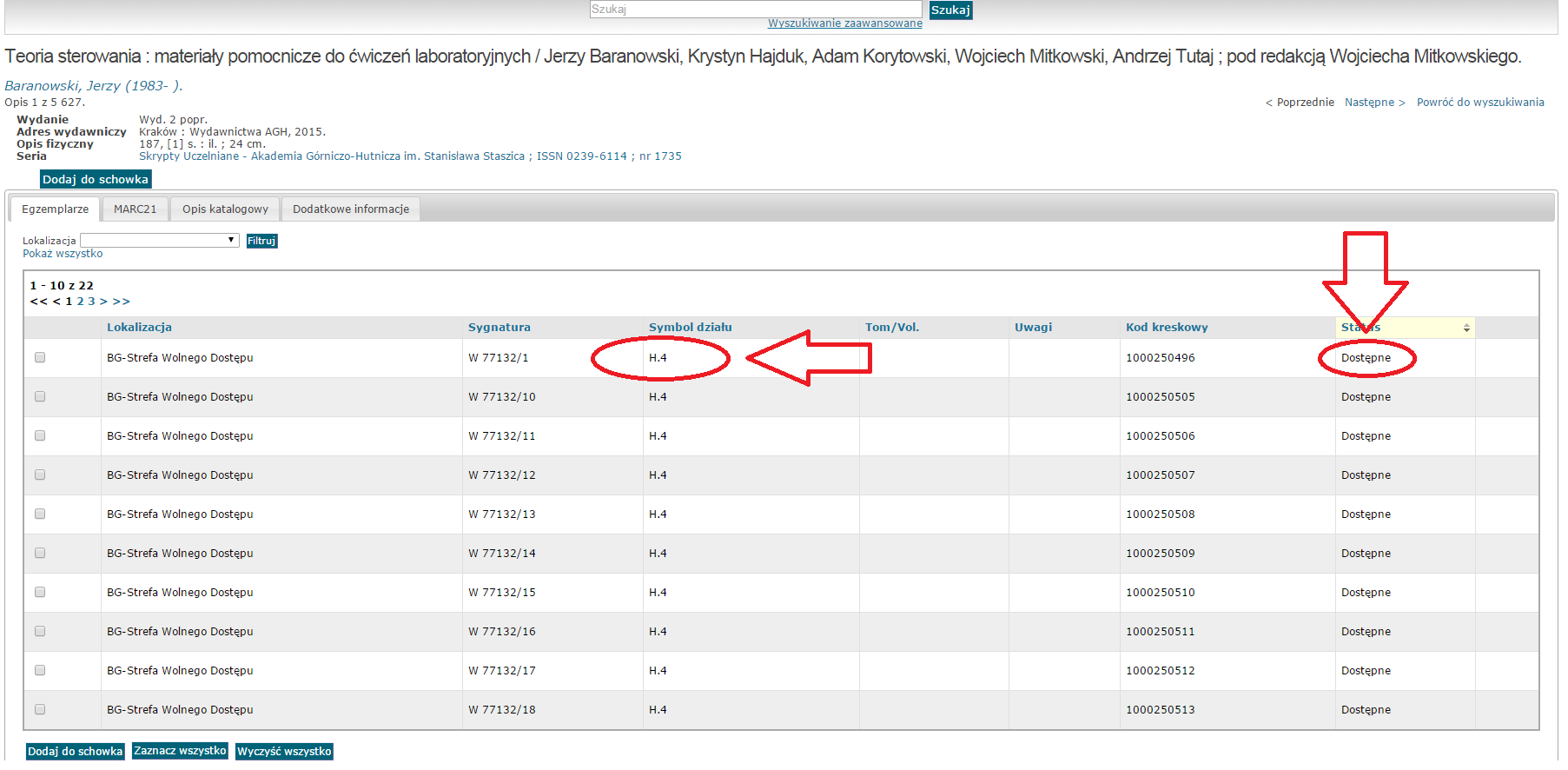Click H.4 symbol in row W 77132/1
The height and width of the screenshot is (770, 1568).
tap(658, 358)
